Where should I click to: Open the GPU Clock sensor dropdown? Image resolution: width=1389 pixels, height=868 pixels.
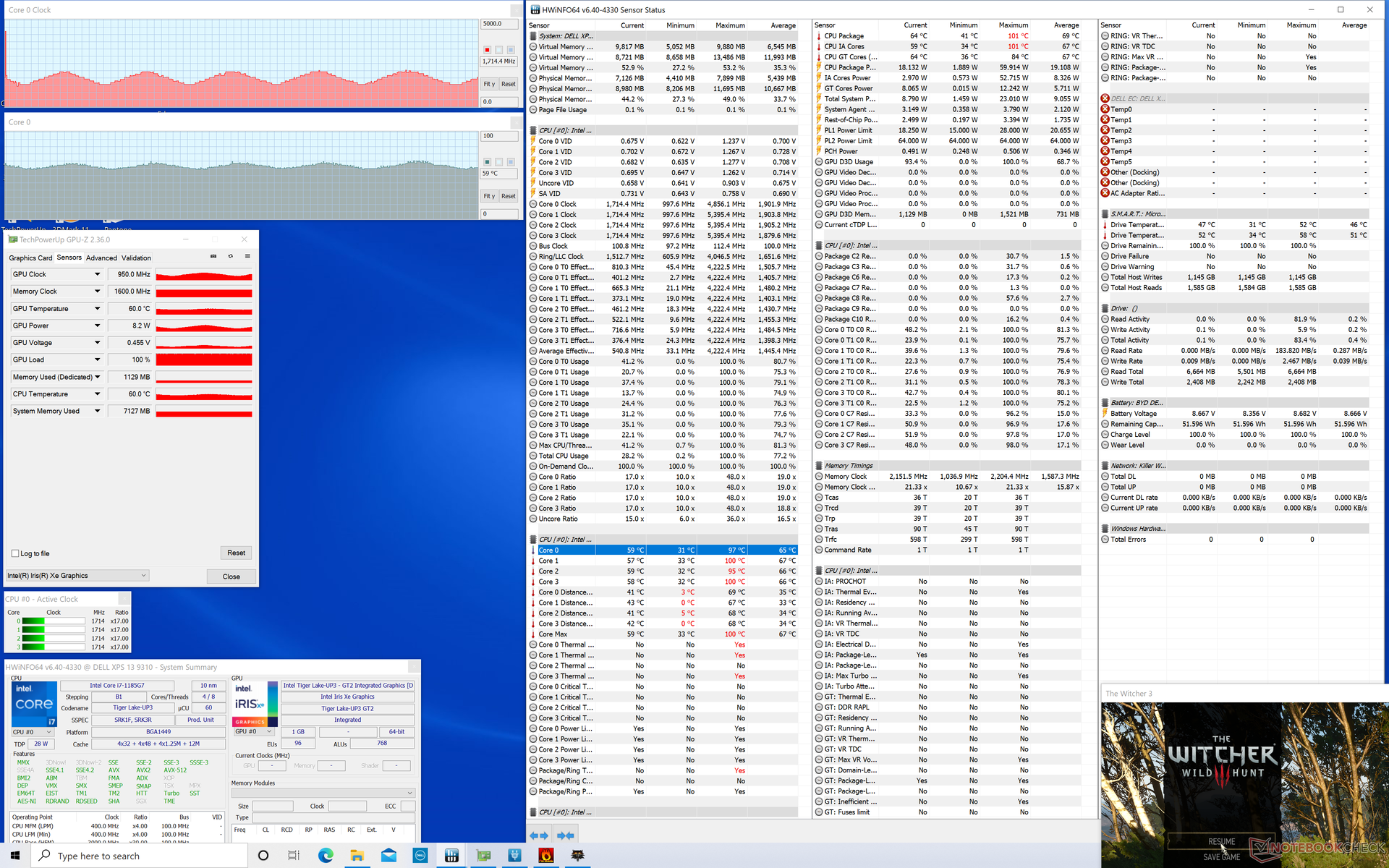tap(97, 274)
